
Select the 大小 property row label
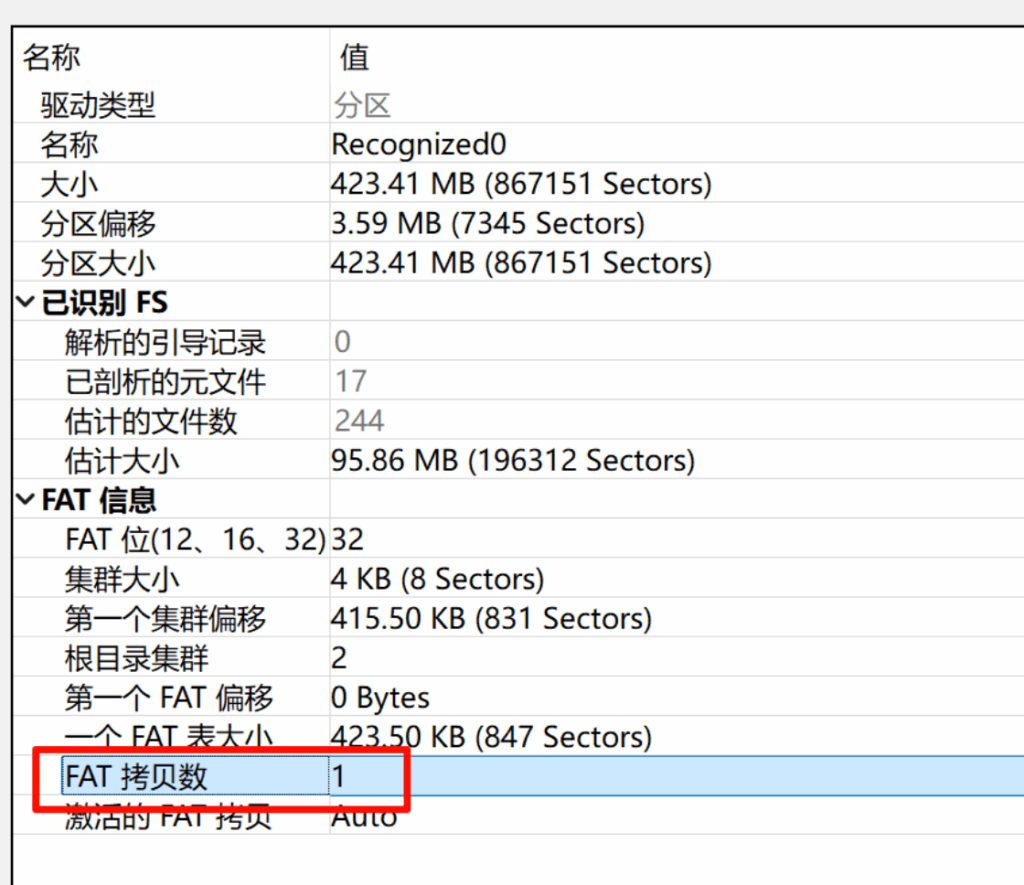pos(69,184)
